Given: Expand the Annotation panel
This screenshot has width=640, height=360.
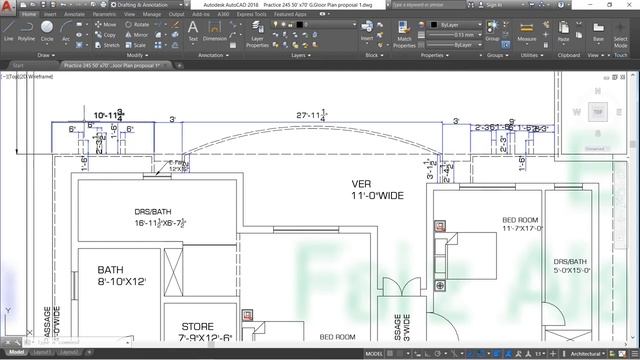Looking at the screenshot, I should coord(214,55).
